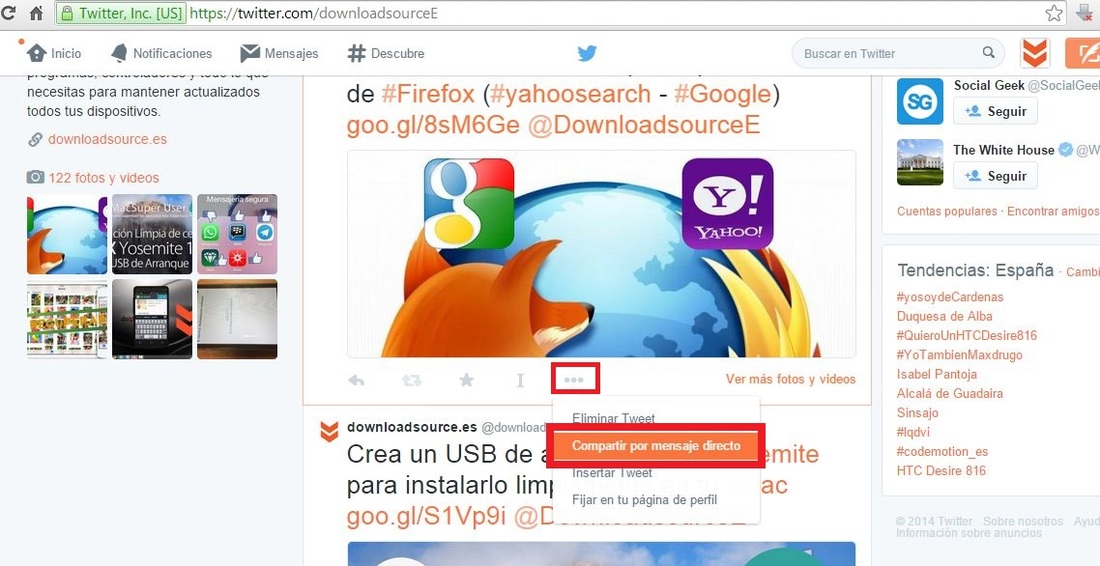Click the search magnifier icon
This screenshot has width=1100, height=566.
click(x=988, y=53)
